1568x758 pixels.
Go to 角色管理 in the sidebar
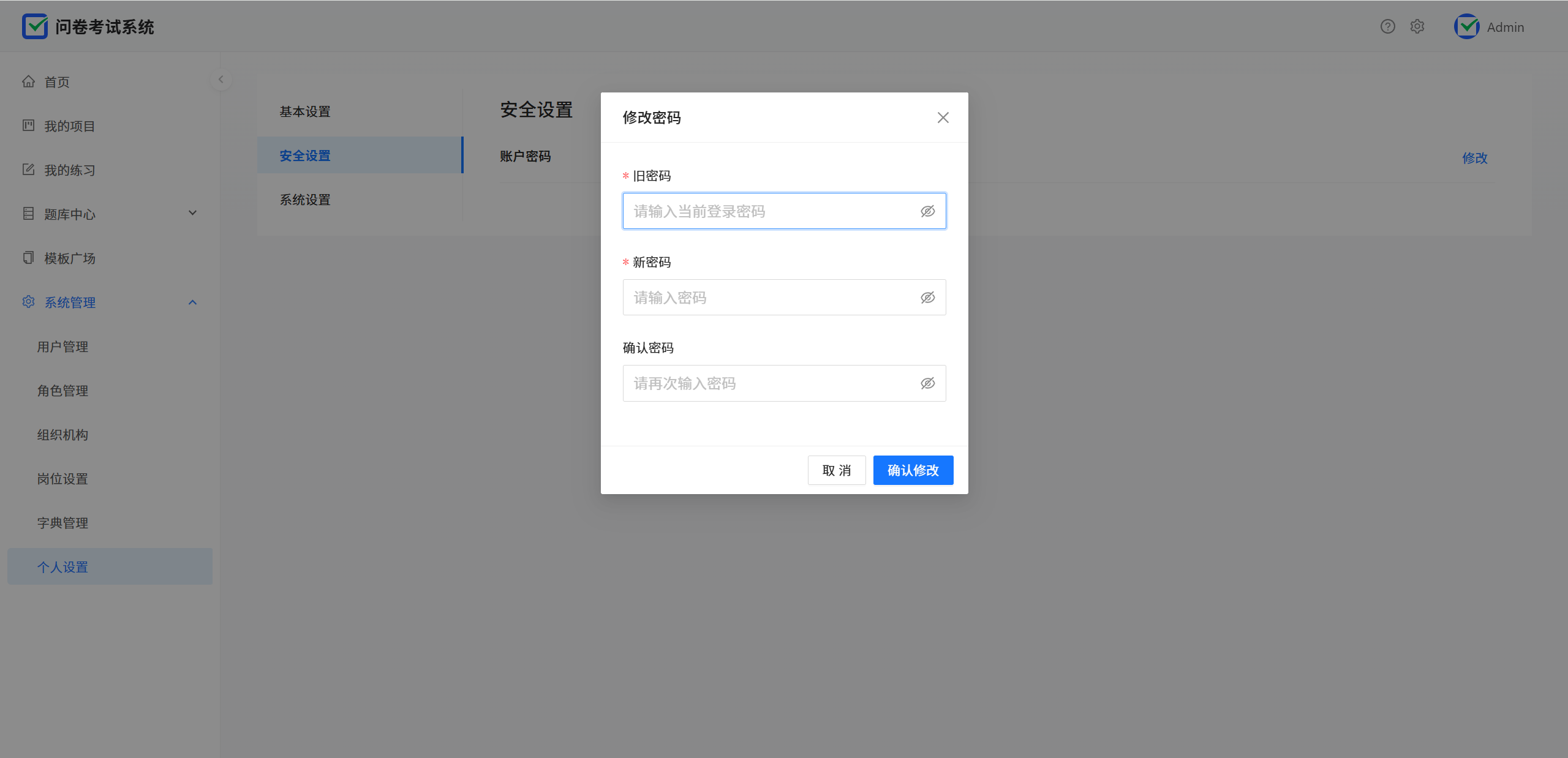[x=110, y=391]
